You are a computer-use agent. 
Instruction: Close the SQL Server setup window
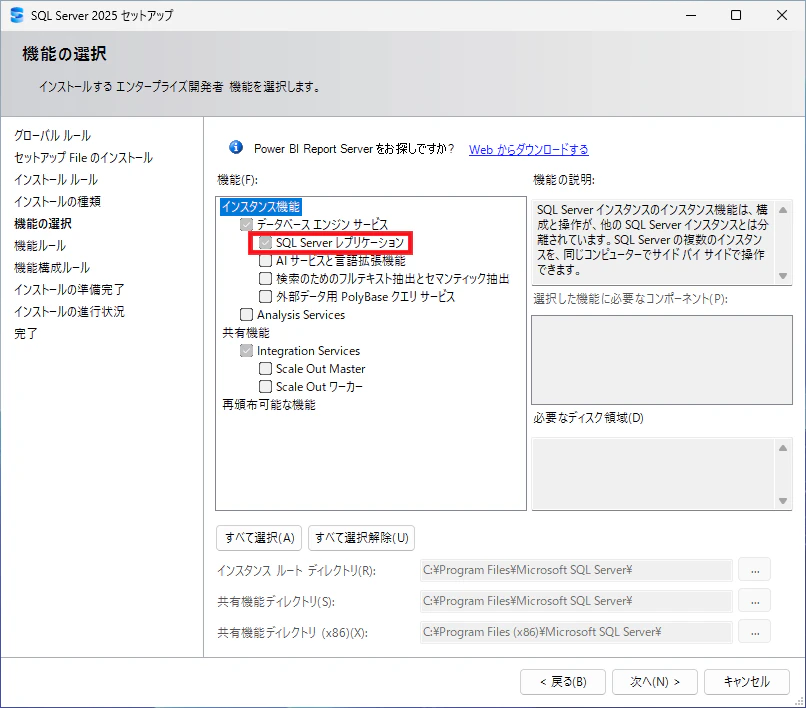coord(782,15)
